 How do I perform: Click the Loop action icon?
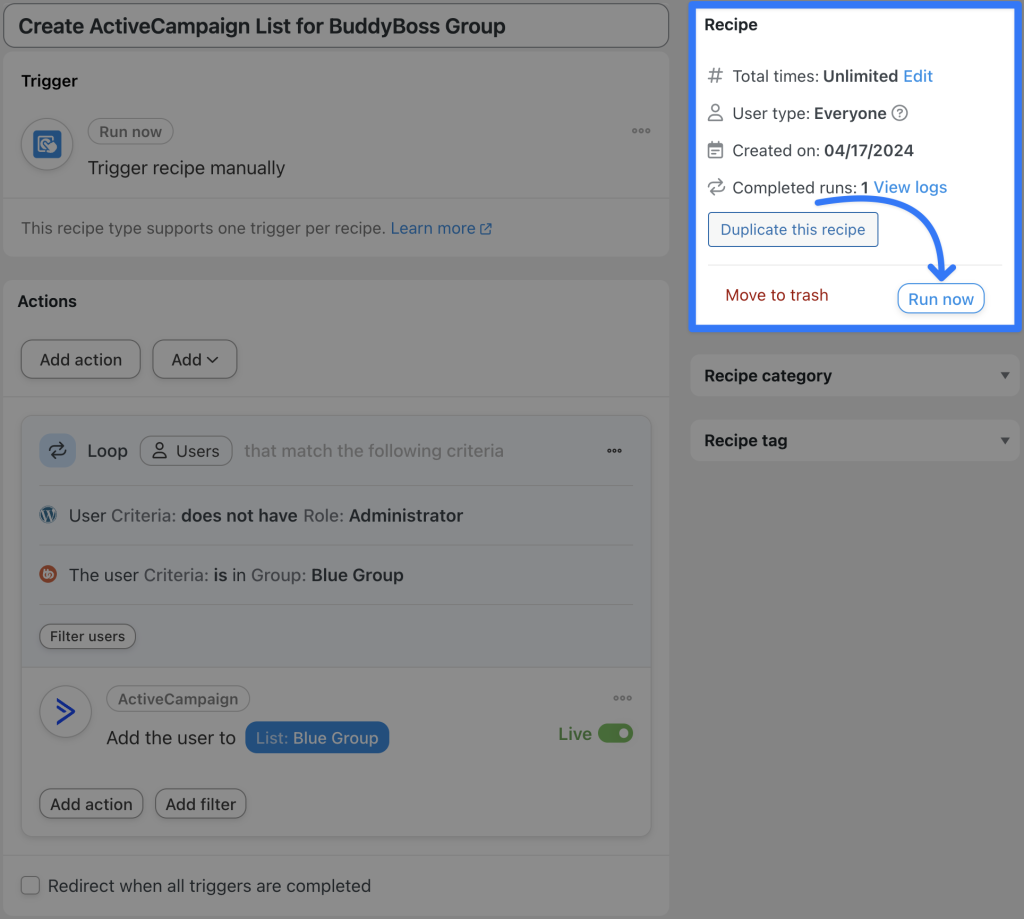point(57,450)
